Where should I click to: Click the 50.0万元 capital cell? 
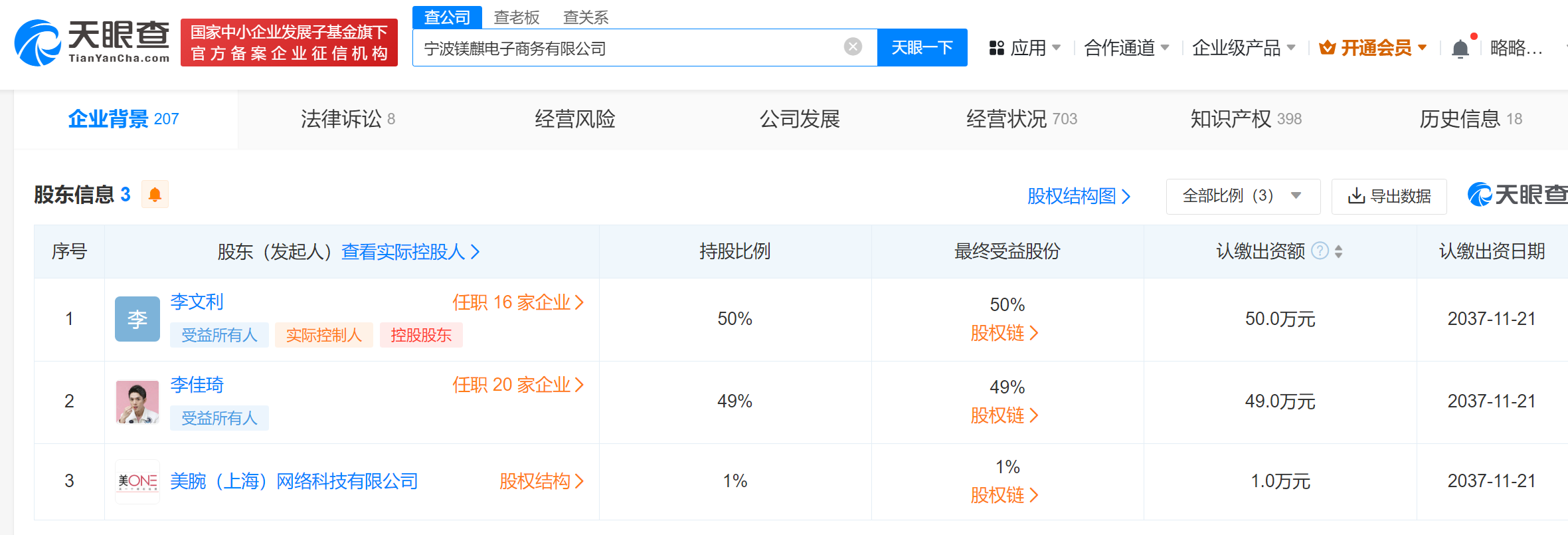pyautogui.click(x=1280, y=319)
